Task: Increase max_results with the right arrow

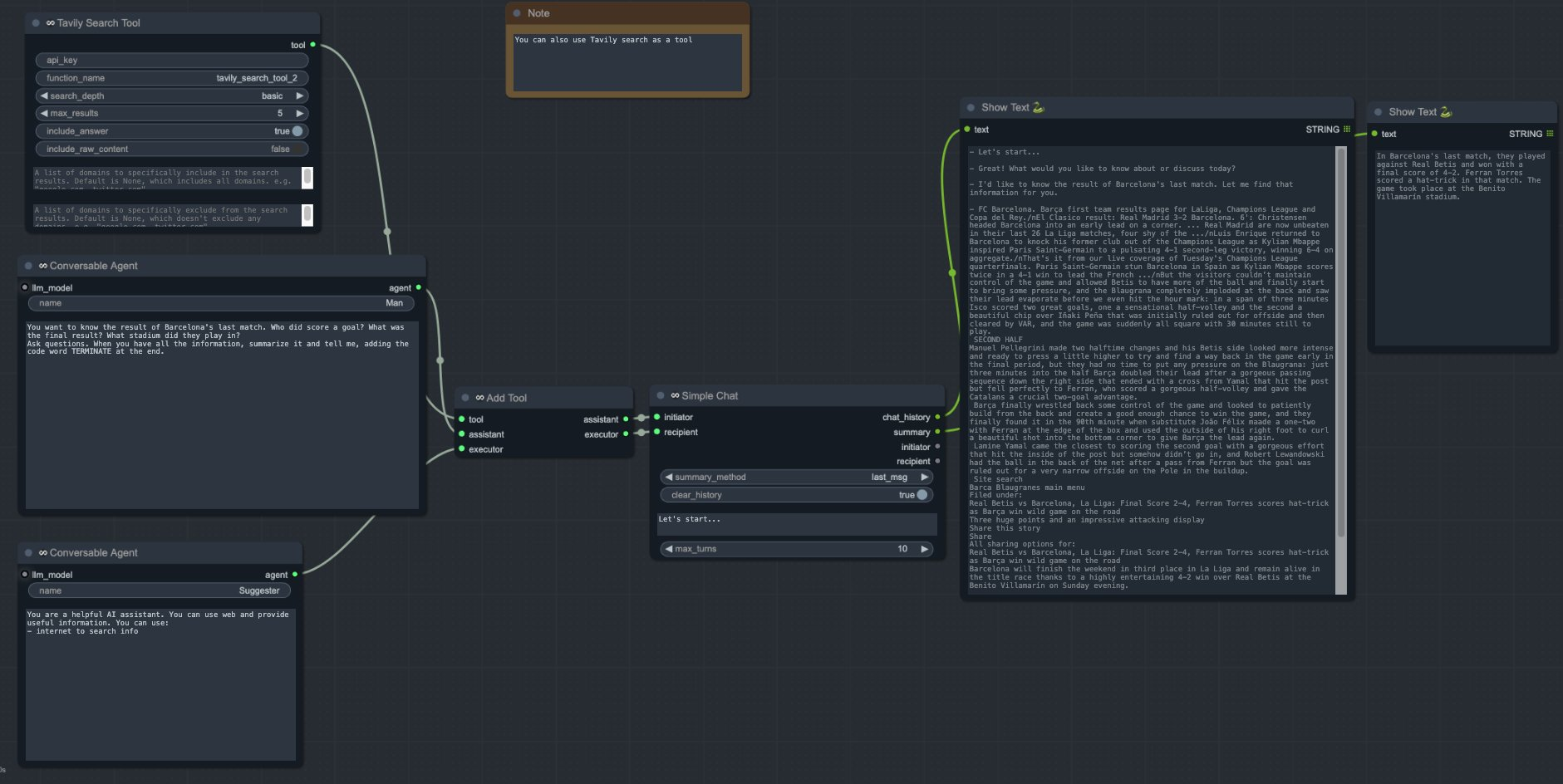Action: pyautogui.click(x=300, y=114)
